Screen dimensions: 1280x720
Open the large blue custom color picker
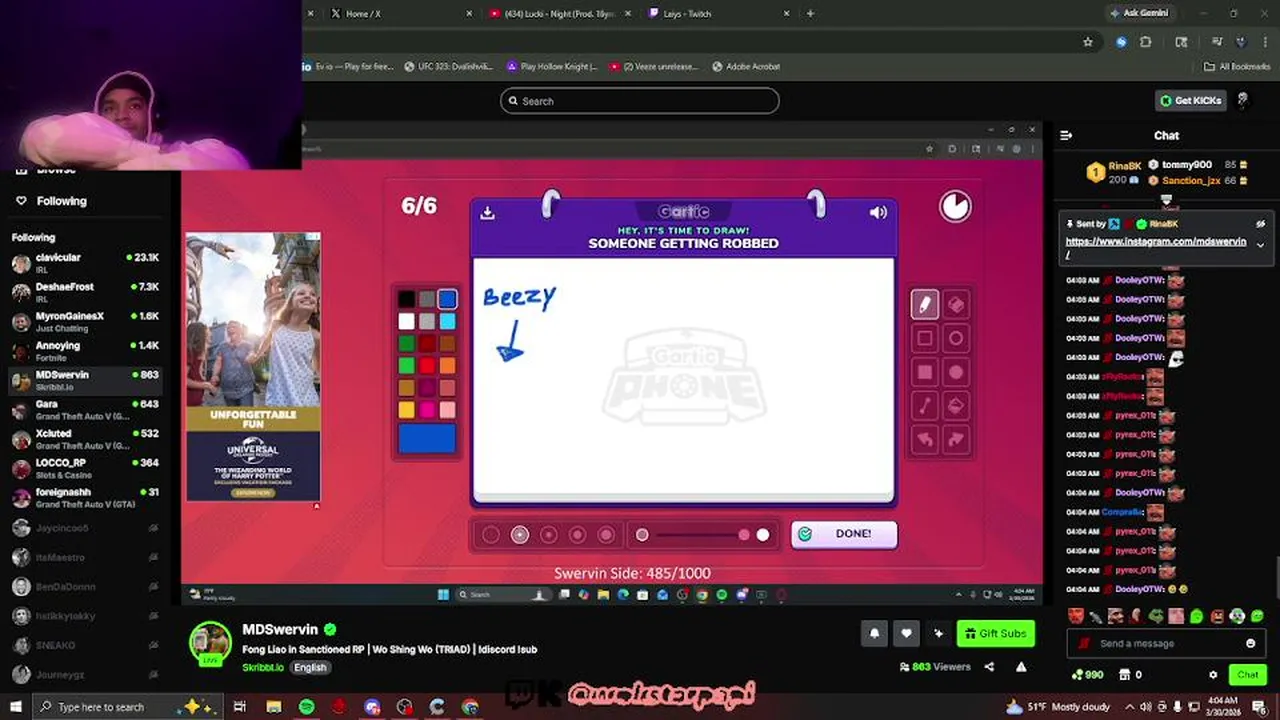coord(427,439)
